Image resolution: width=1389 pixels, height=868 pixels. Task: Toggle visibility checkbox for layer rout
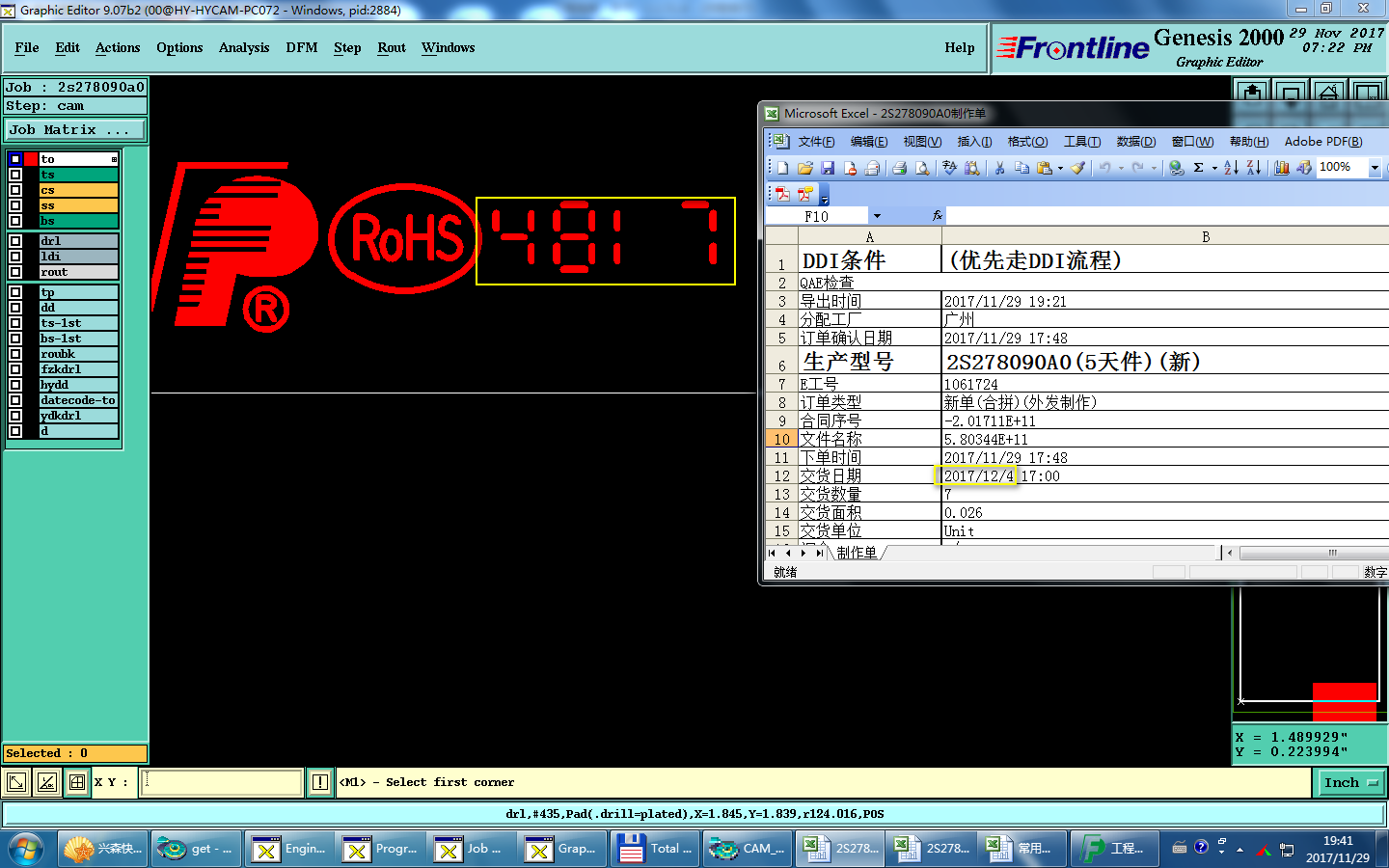(x=15, y=272)
